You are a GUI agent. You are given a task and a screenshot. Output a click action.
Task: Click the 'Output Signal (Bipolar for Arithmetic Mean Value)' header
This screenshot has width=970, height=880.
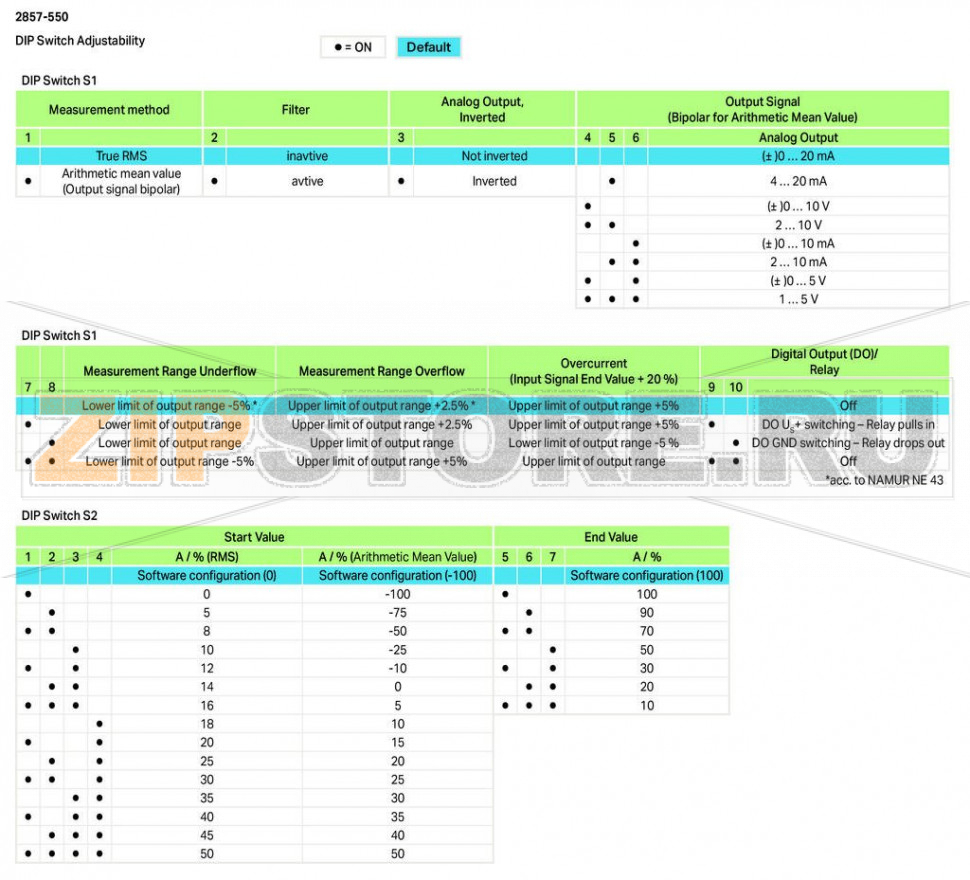click(x=762, y=109)
